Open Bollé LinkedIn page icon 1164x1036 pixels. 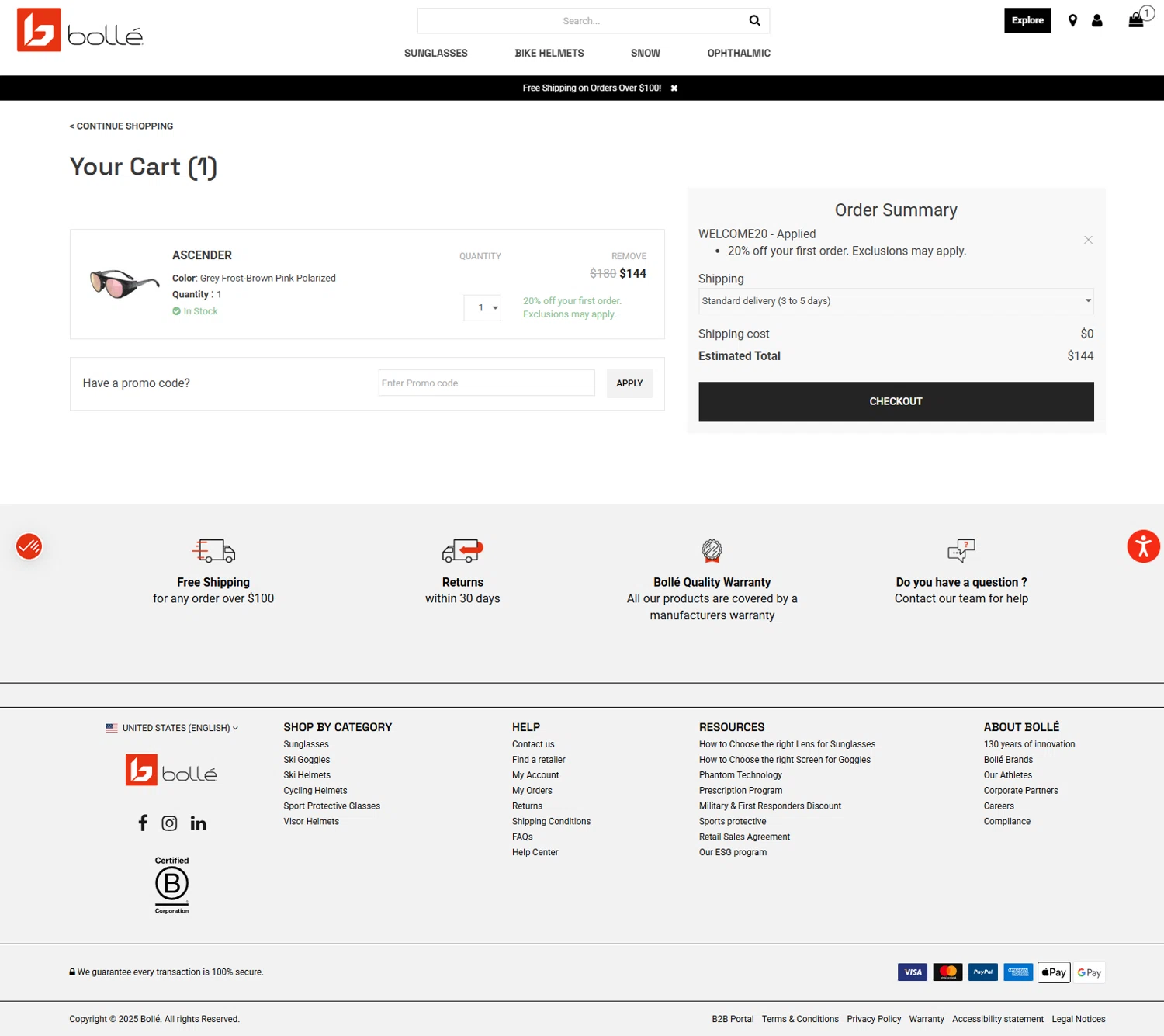coord(199,823)
